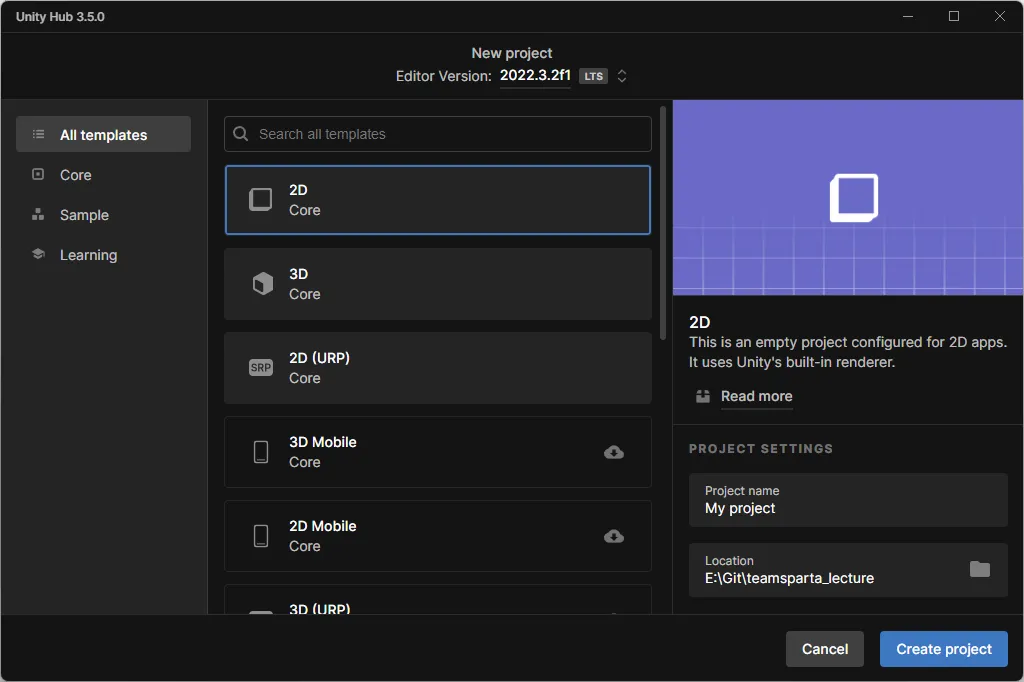Click the search magnifier icon
The image size is (1024, 682).
click(x=240, y=134)
